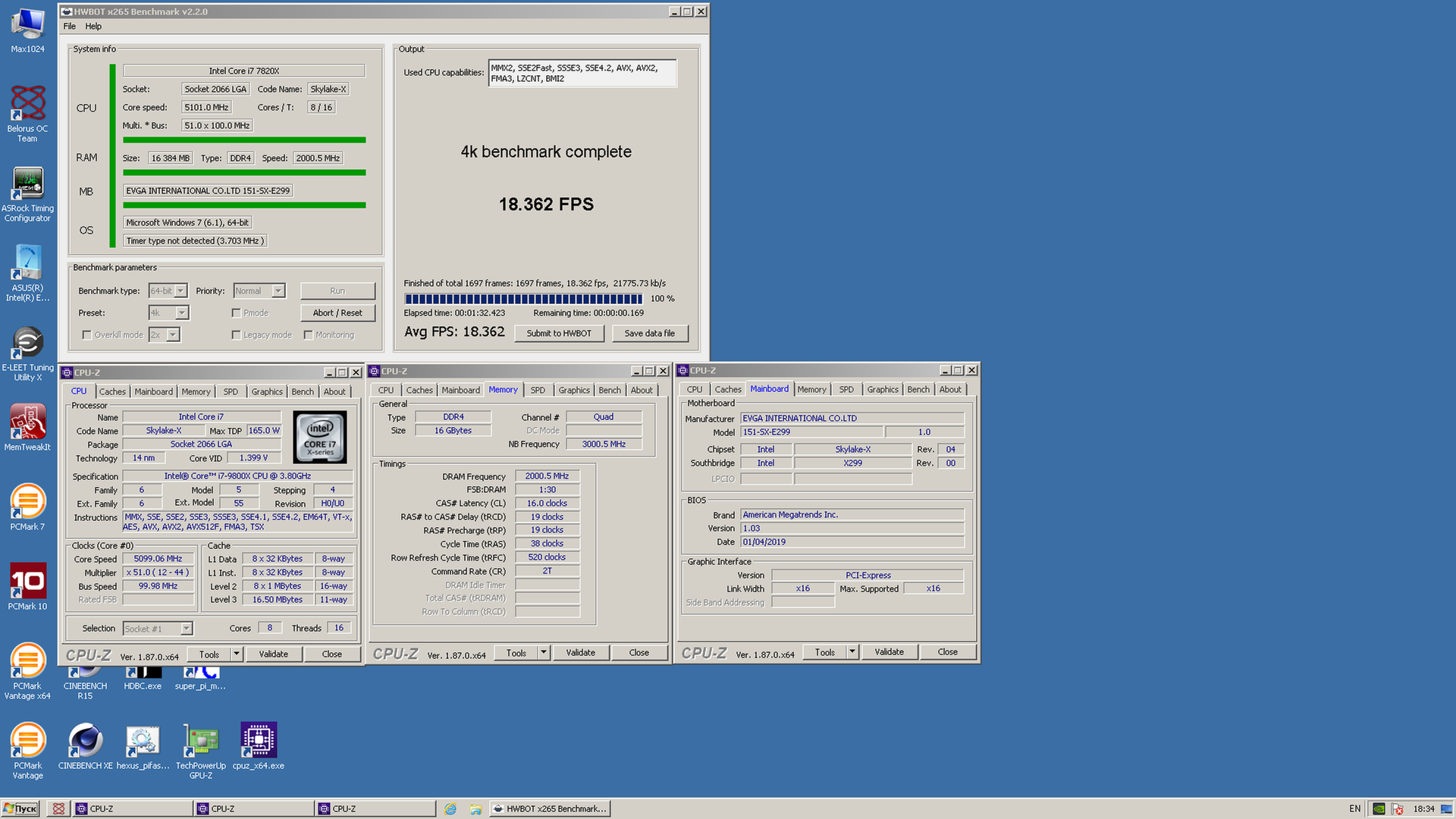The height and width of the screenshot is (819, 1456).
Task: Launch PCMark 10 desktop shortcut
Action: tap(28, 587)
